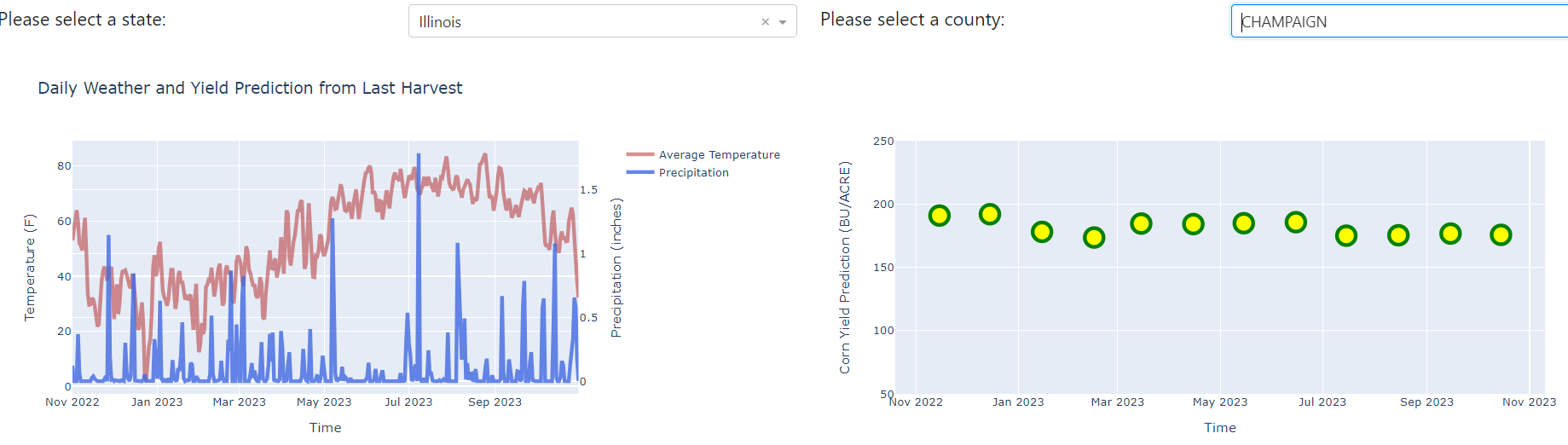Select the first yield prediction marker
1568x445 pixels.
[939, 216]
